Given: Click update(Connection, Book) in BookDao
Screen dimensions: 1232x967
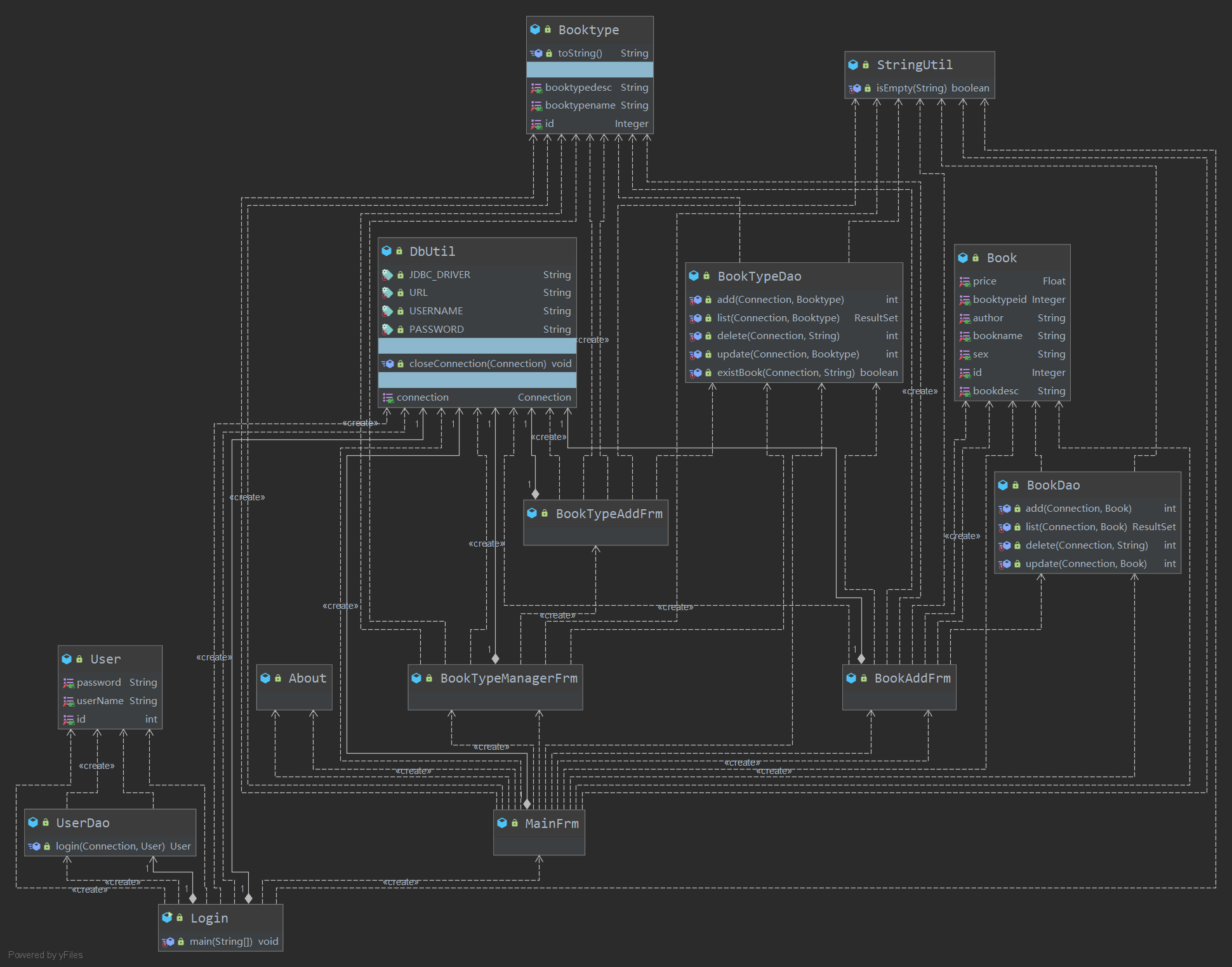Looking at the screenshot, I should coord(1087,564).
